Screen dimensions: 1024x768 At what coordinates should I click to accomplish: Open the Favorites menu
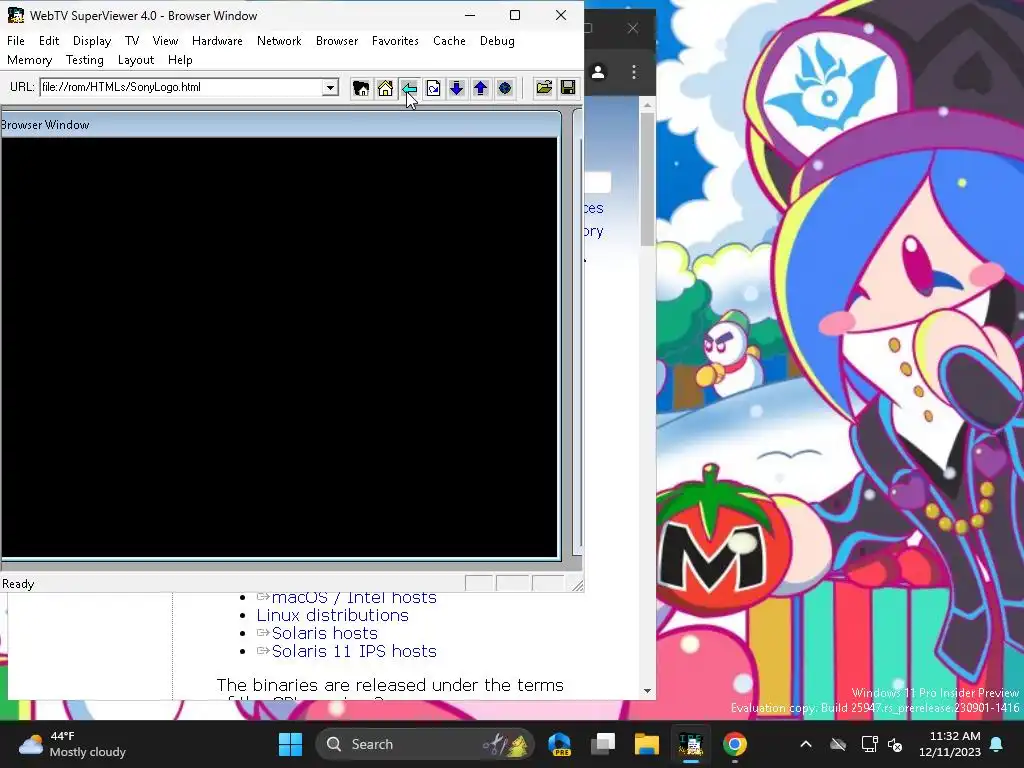tap(395, 40)
